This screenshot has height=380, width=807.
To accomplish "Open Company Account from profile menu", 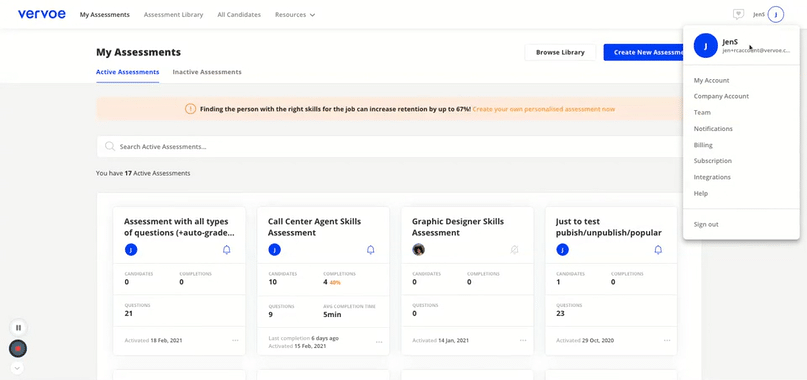I will 721,96.
